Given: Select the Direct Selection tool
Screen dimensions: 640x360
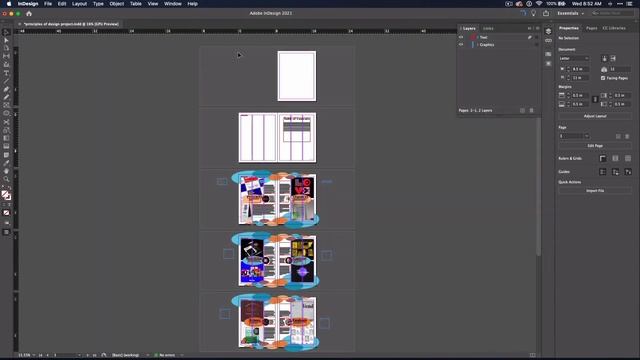Looking at the screenshot, I should 6,40.
